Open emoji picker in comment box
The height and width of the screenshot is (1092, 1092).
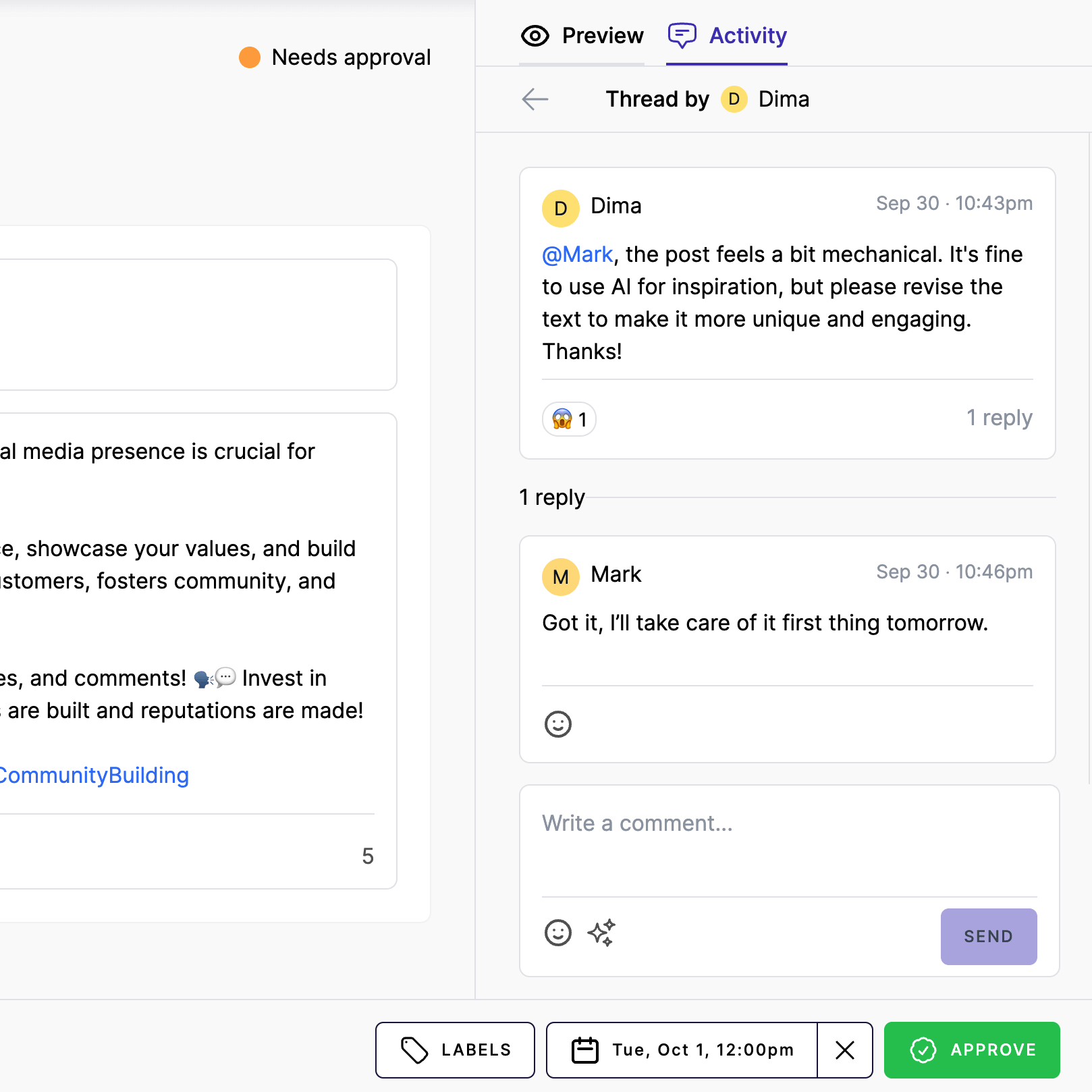[x=557, y=933]
